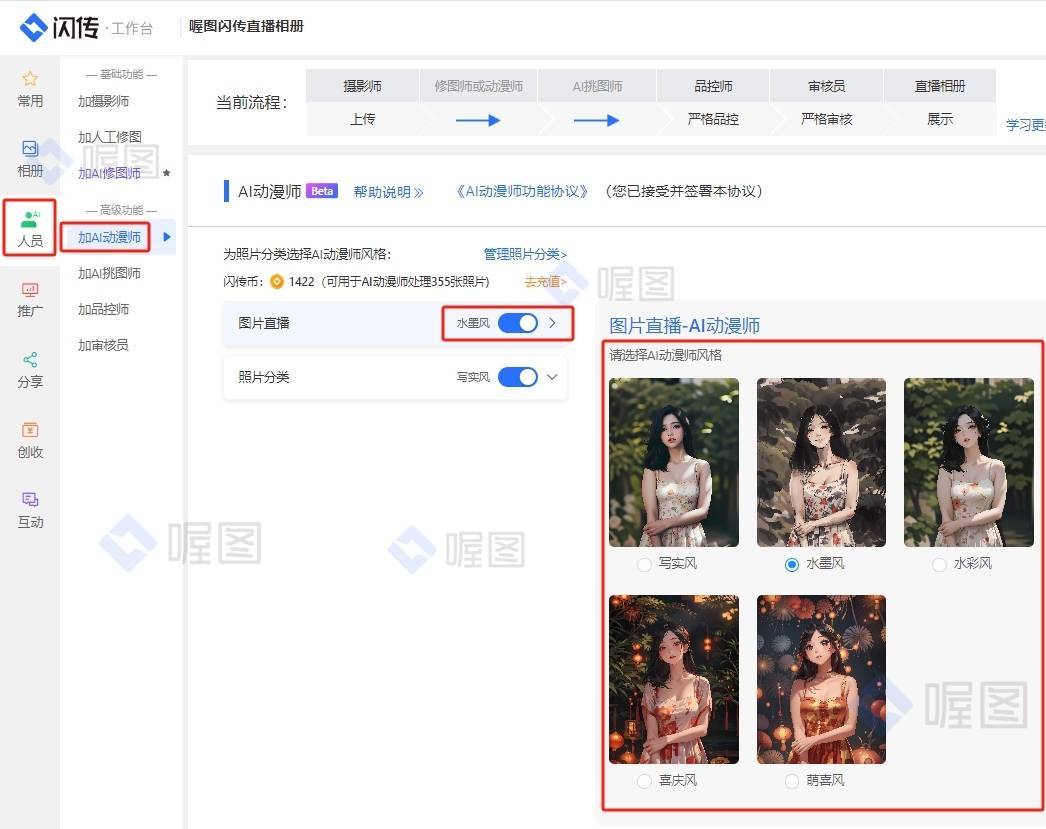Click the 闪传币 coin icon
Image resolution: width=1046 pixels, height=829 pixels.
[276, 281]
